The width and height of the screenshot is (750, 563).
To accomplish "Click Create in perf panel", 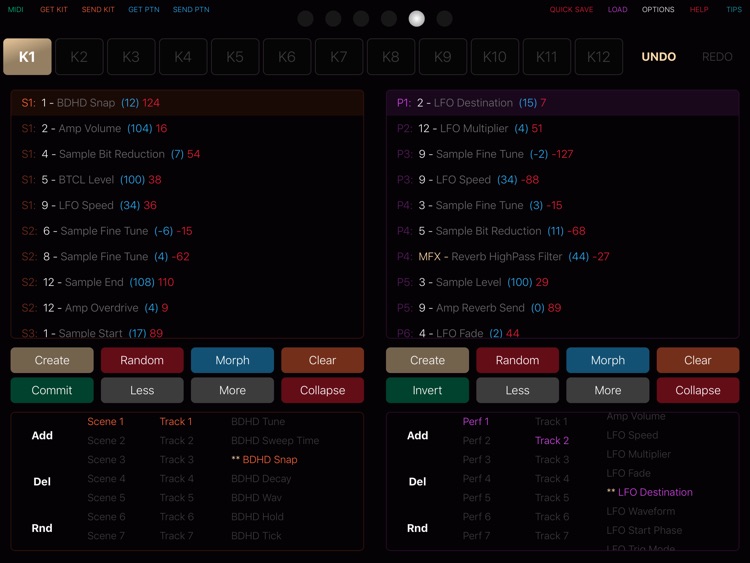I will [x=428, y=360].
